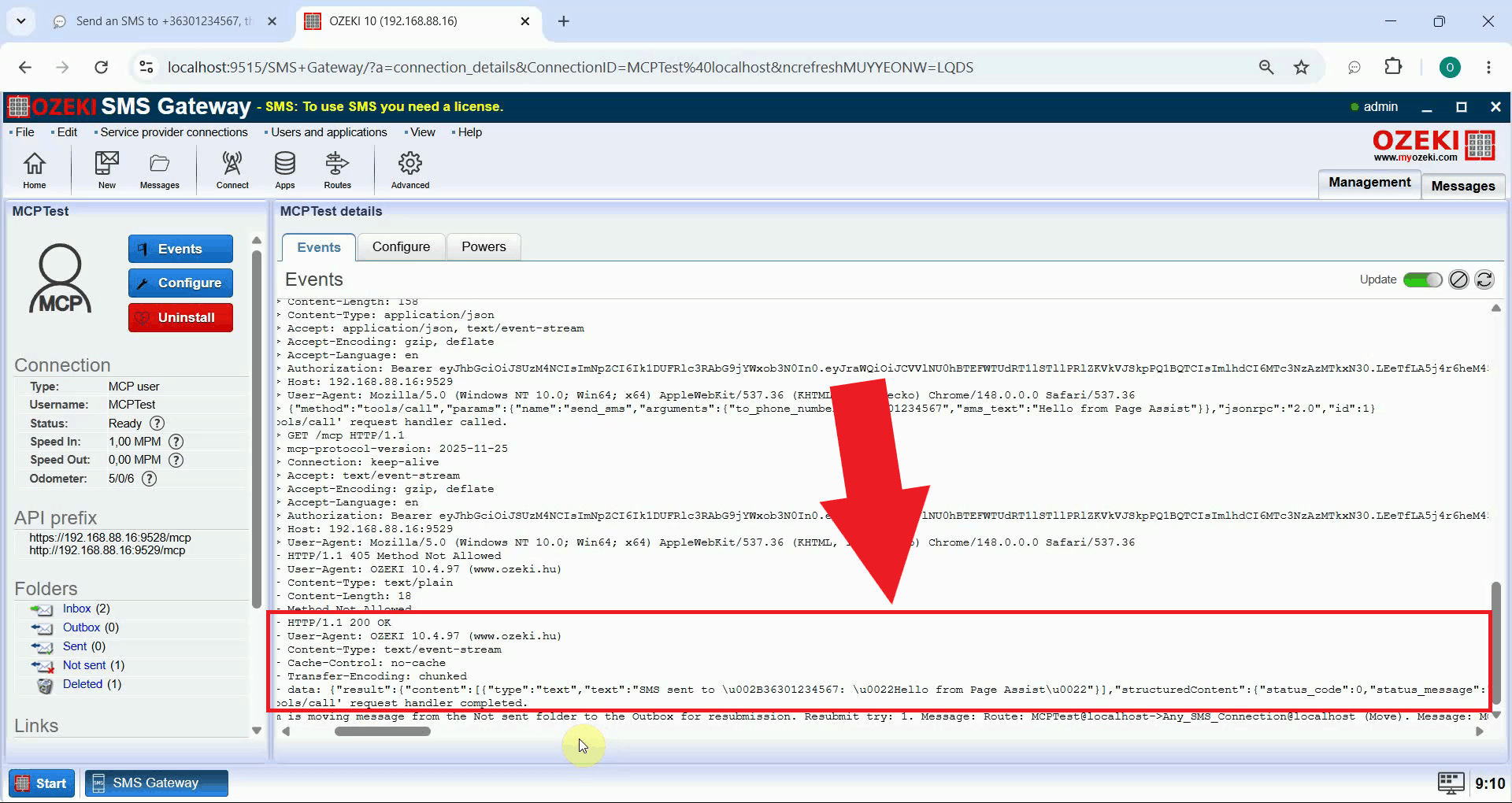Switch to the Configure tab
Viewport: 1512px width, 803px height.
401,246
